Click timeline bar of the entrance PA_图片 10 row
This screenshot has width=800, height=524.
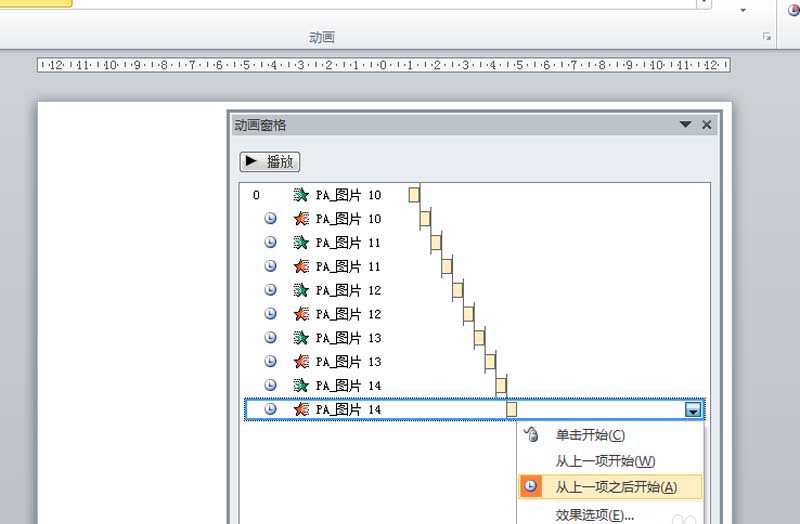click(414, 195)
